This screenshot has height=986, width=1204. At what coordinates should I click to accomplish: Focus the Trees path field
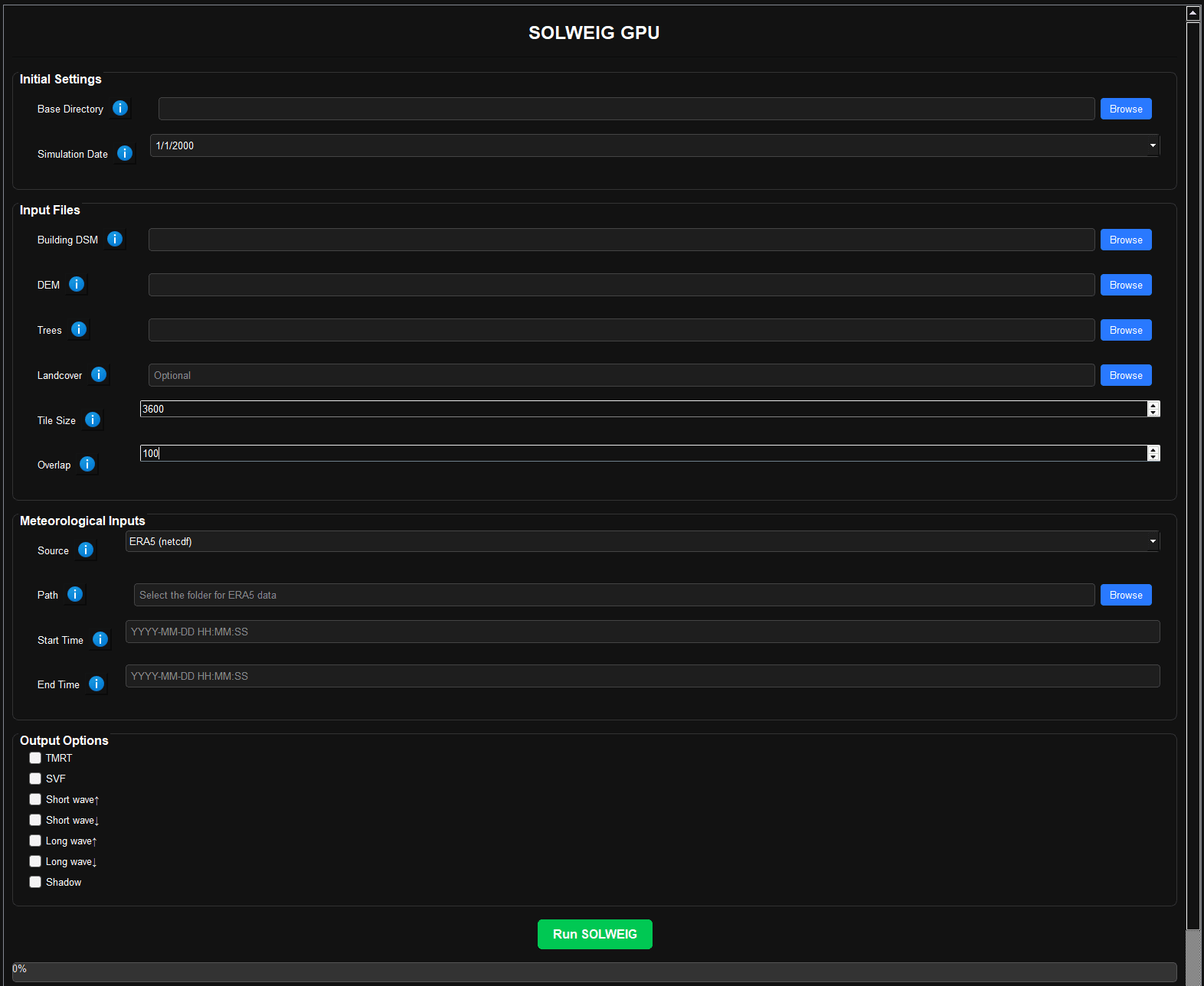tap(622, 330)
